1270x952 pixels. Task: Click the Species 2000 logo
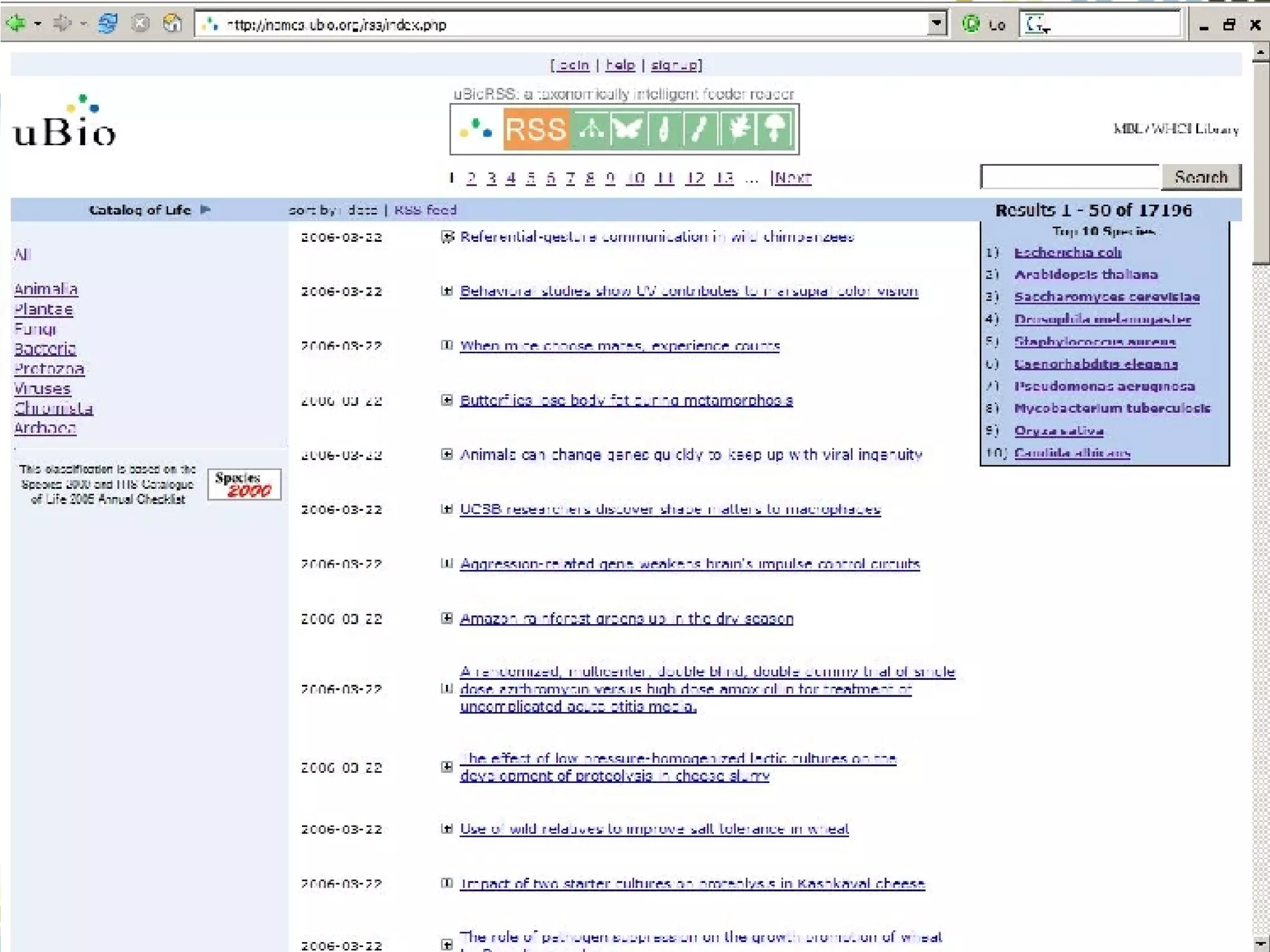pyautogui.click(x=244, y=484)
